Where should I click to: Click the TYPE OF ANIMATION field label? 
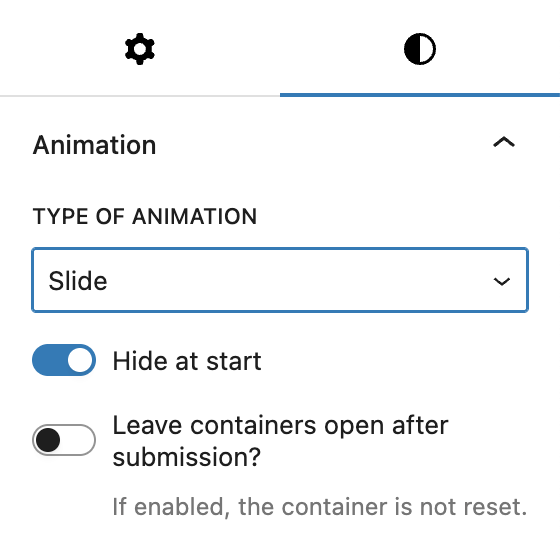coord(145,216)
